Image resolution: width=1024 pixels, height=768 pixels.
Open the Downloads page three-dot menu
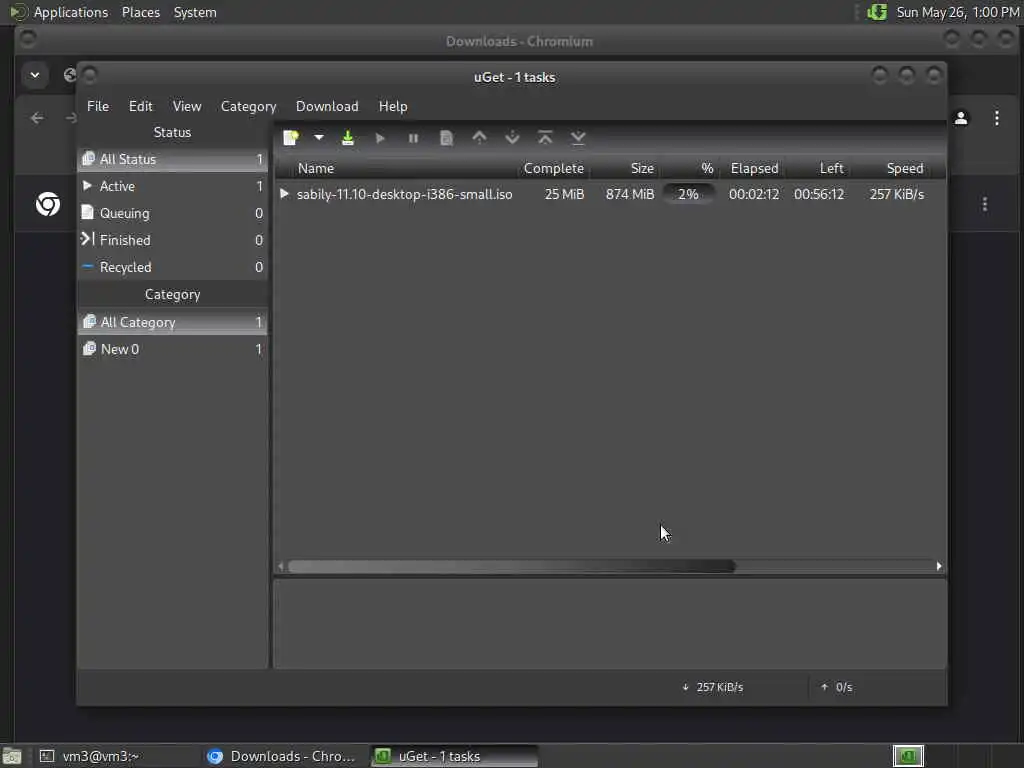point(985,204)
